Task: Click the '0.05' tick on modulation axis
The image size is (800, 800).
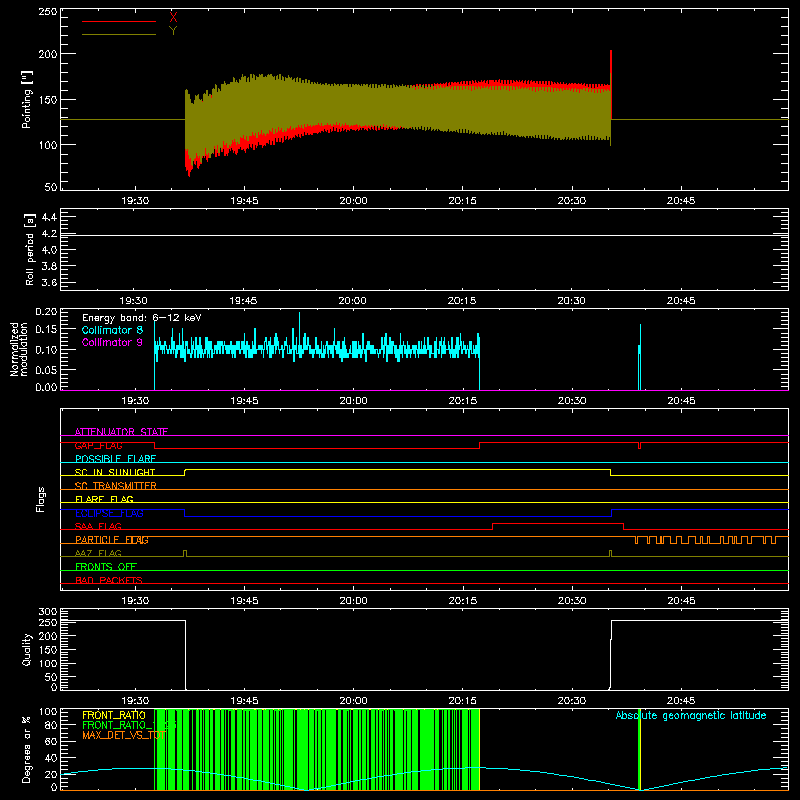Action: click(46, 370)
